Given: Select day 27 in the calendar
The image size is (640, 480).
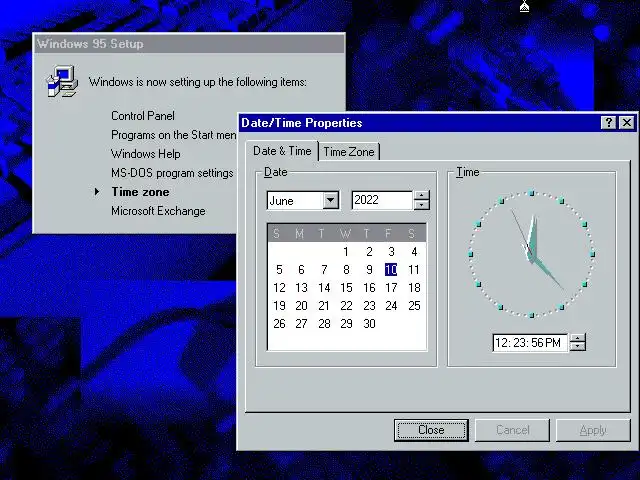Looking at the screenshot, I should point(301,324).
